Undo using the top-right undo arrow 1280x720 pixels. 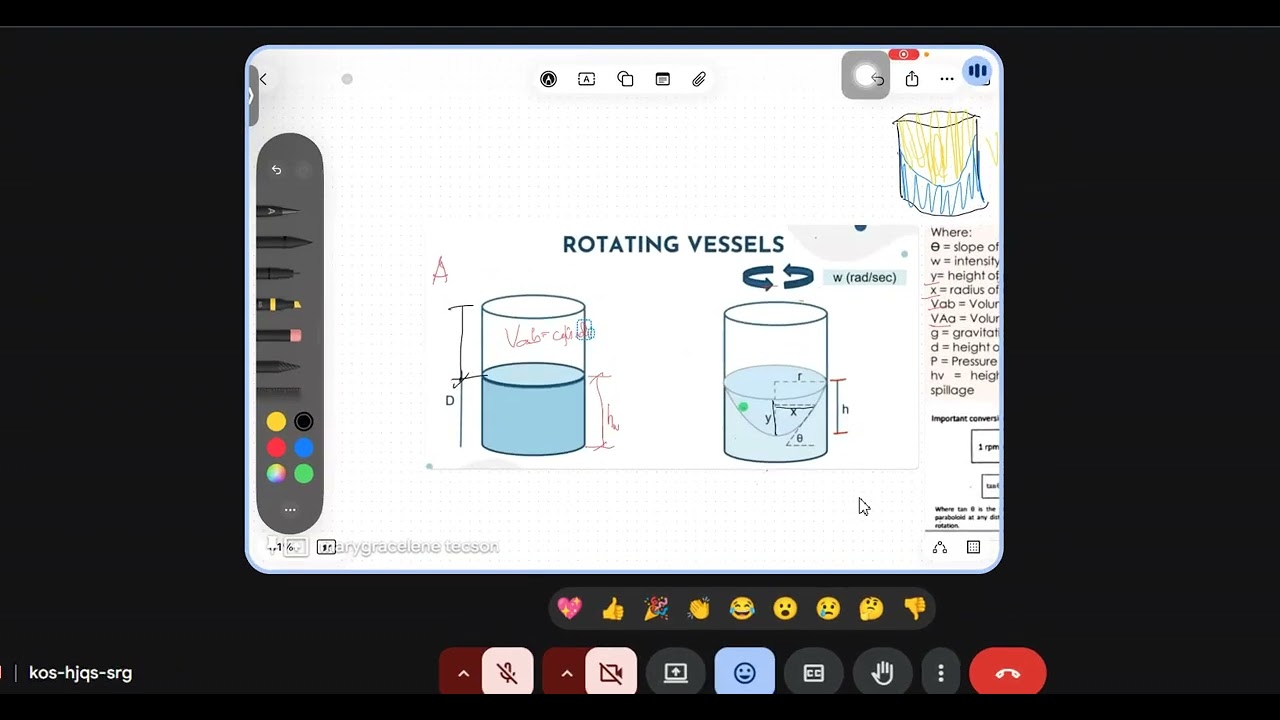click(877, 79)
